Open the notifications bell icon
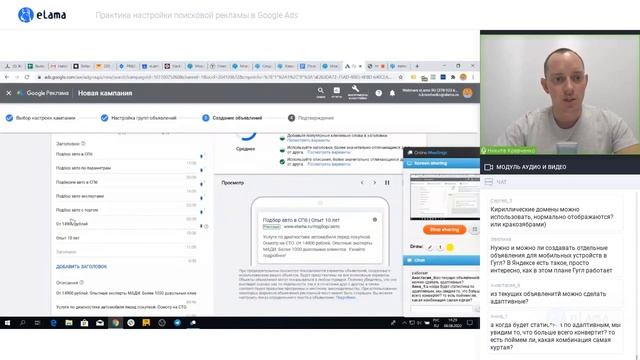The width and height of the screenshot is (640, 360). coord(392,93)
